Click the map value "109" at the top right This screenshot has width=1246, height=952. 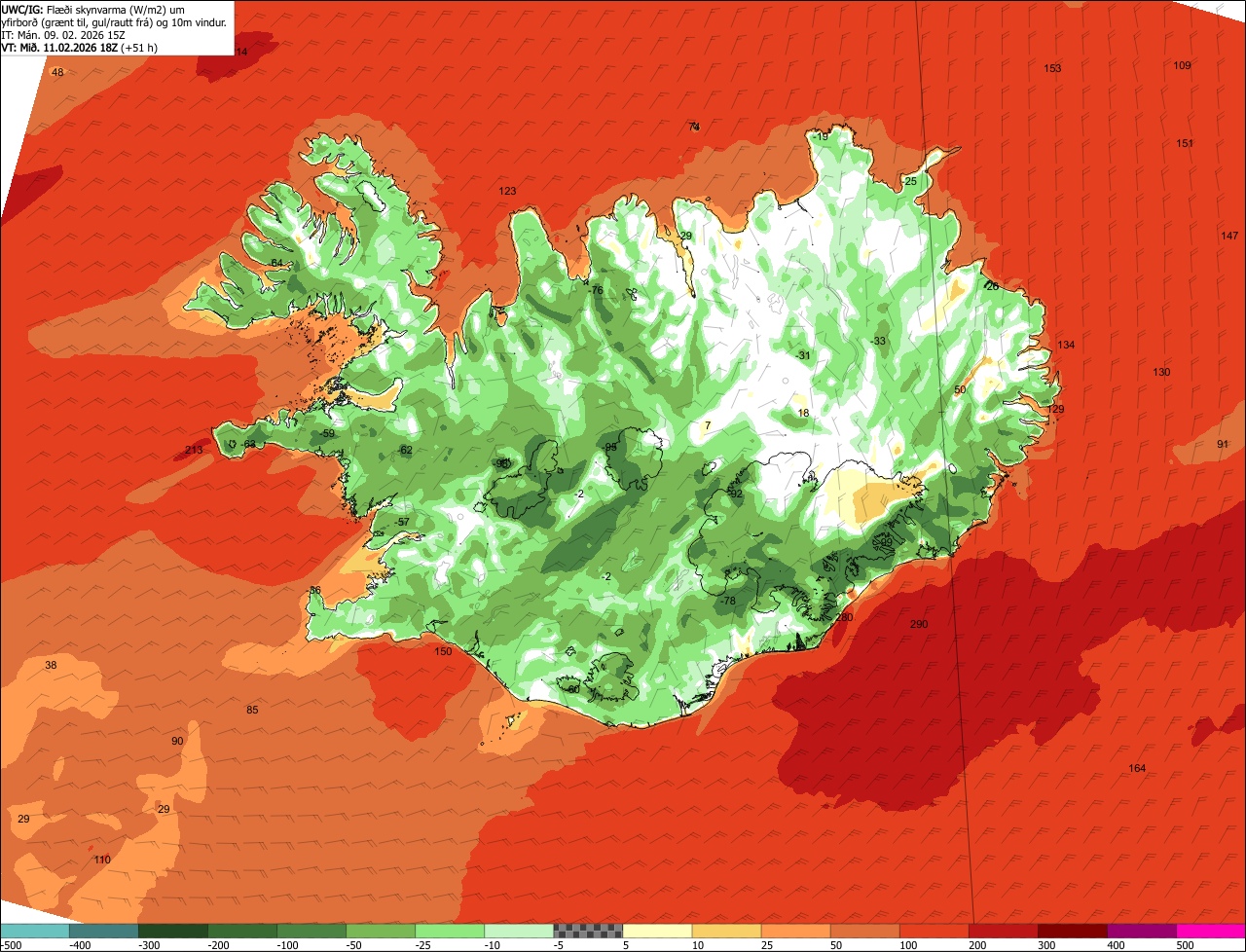(x=1182, y=65)
